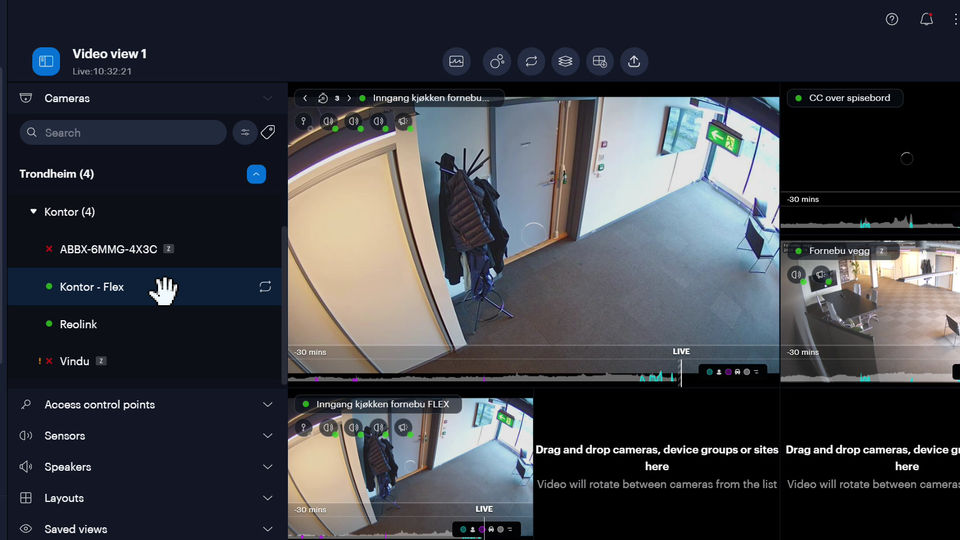Screen dimensions: 960x540
Task: Click the megaphone speaker icon on Inngang kjøkken fornebu FLEX tile
Action: click(x=403, y=427)
